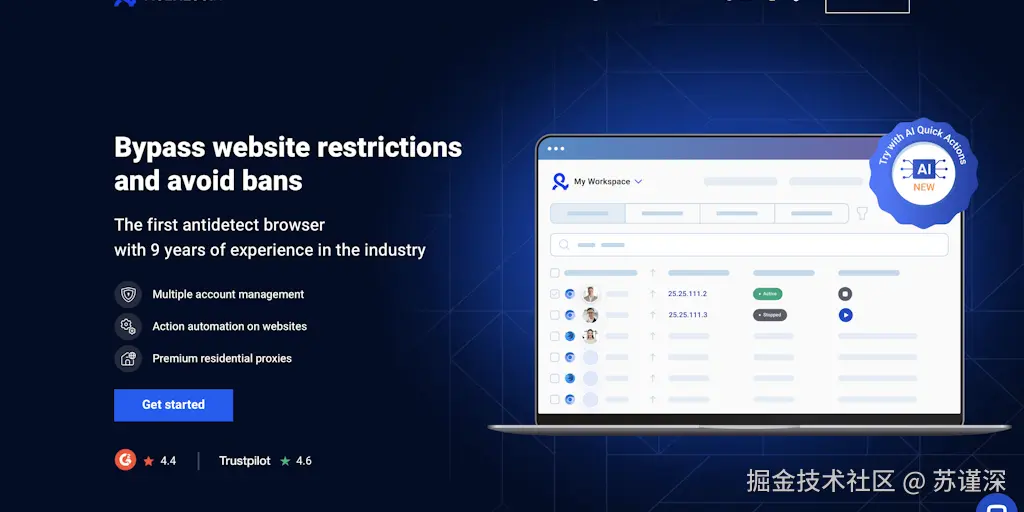Toggle checkbox for the 25.25.111.3 row

(x=554, y=315)
